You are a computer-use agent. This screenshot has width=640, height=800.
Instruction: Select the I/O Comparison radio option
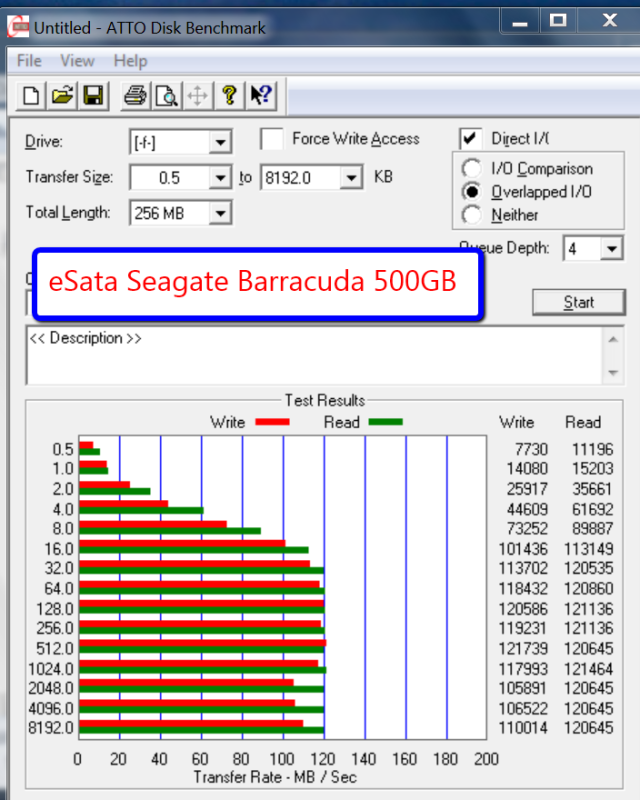click(x=472, y=168)
